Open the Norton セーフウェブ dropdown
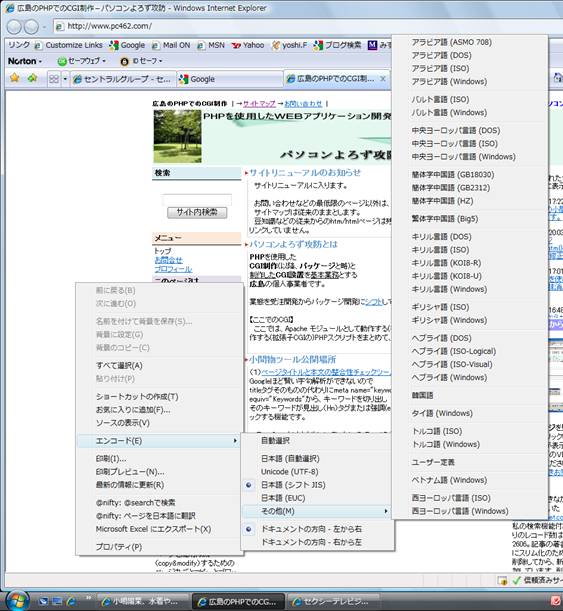The height and width of the screenshot is (611, 563). click(82, 61)
